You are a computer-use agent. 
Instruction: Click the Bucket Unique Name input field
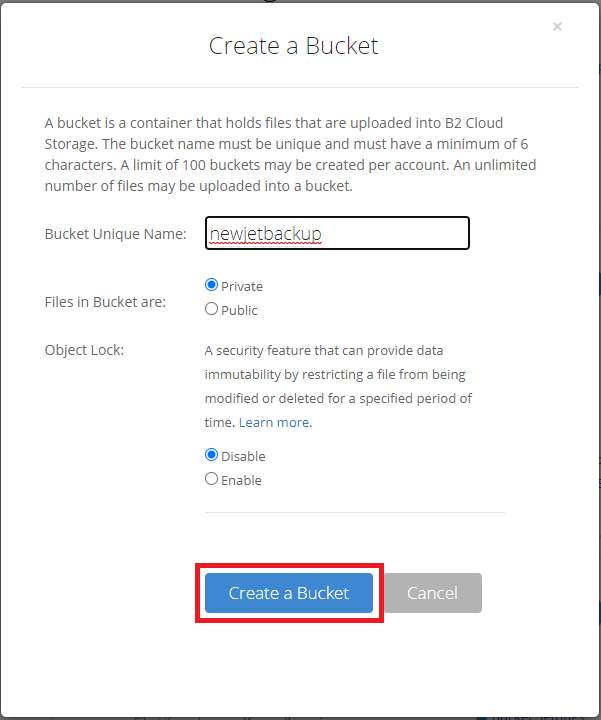click(337, 233)
